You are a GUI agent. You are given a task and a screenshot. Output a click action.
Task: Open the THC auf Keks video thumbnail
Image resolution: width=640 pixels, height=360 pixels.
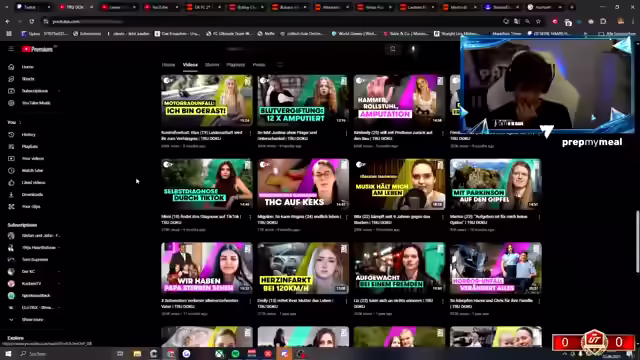[303, 184]
